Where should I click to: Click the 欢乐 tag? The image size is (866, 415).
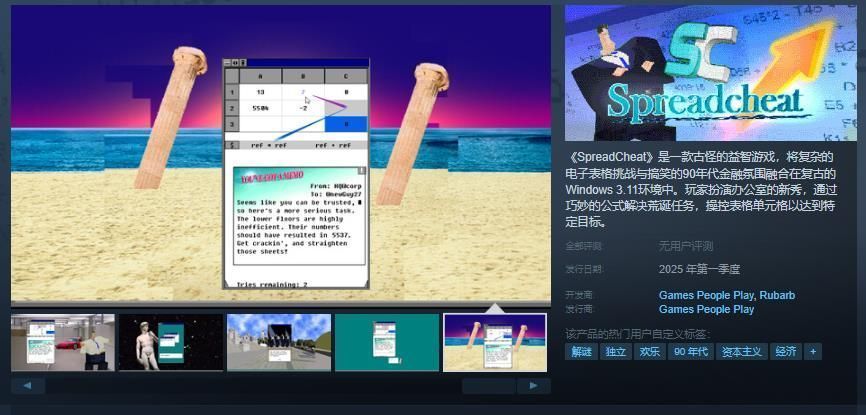coord(650,351)
